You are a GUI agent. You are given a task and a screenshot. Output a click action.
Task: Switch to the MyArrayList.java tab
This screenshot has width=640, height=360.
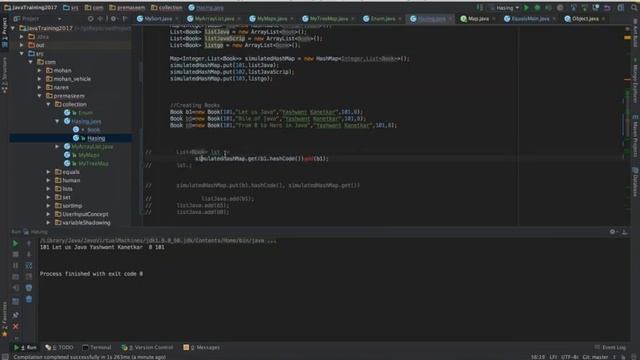(214, 19)
